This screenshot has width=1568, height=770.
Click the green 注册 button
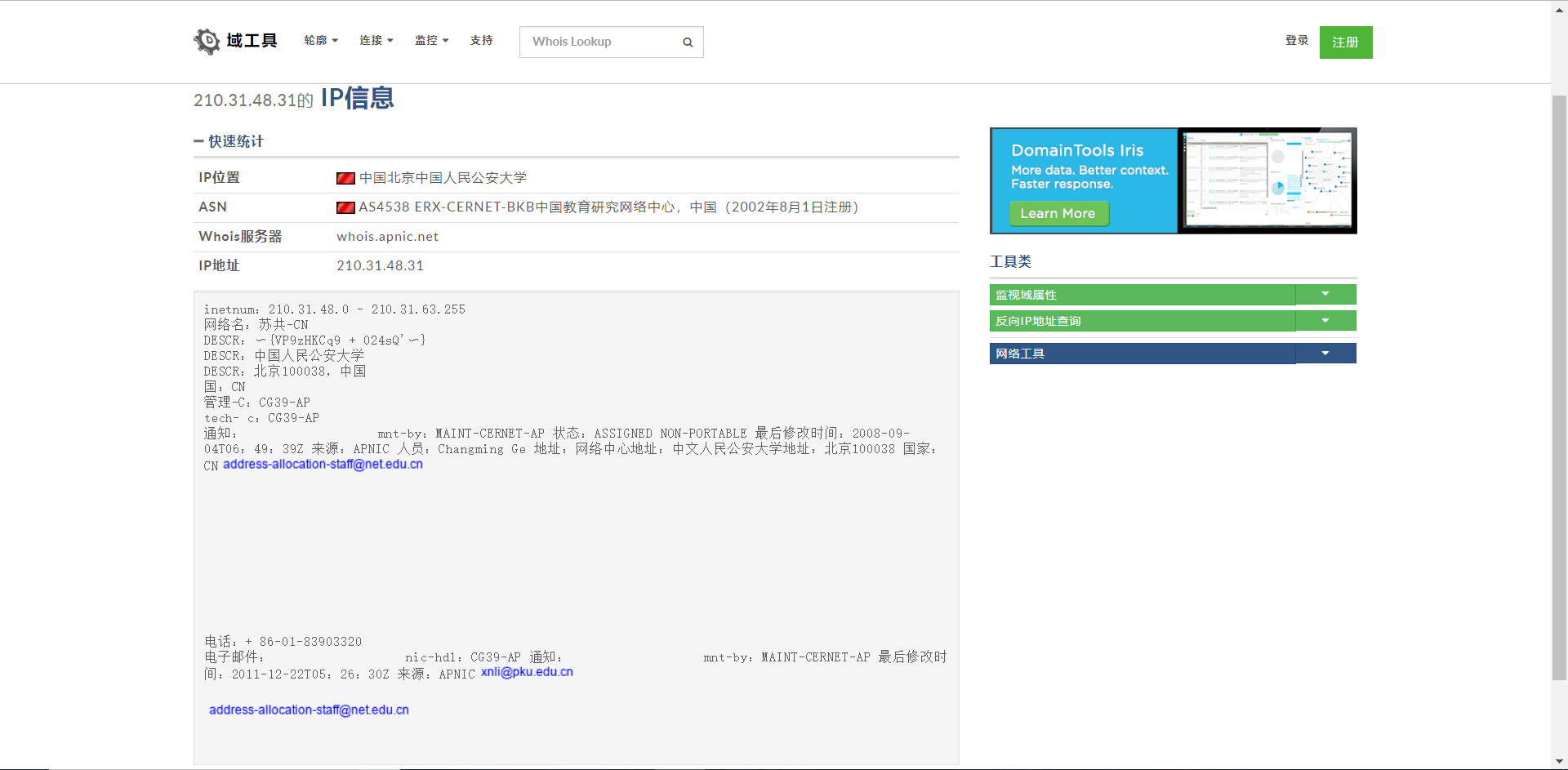click(x=1346, y=42)
